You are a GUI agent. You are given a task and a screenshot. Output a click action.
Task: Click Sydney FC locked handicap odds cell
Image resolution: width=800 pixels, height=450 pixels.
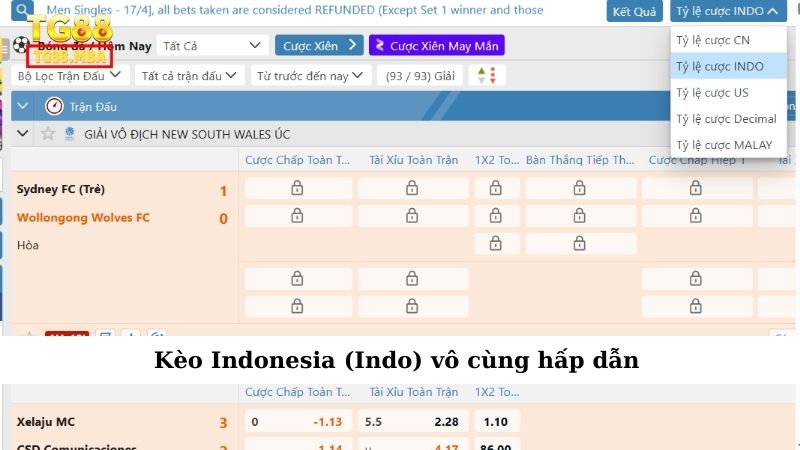298,188
